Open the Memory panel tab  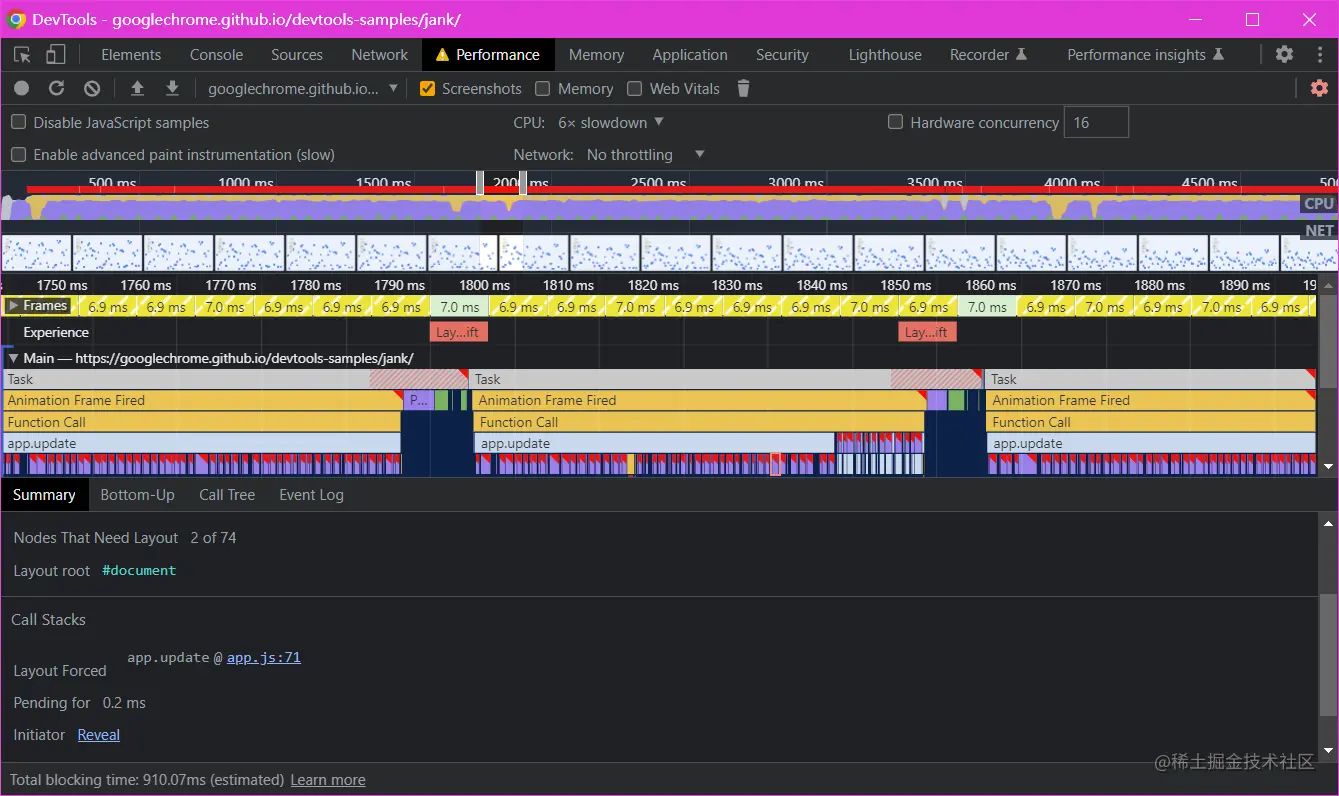tap(596, 55)
